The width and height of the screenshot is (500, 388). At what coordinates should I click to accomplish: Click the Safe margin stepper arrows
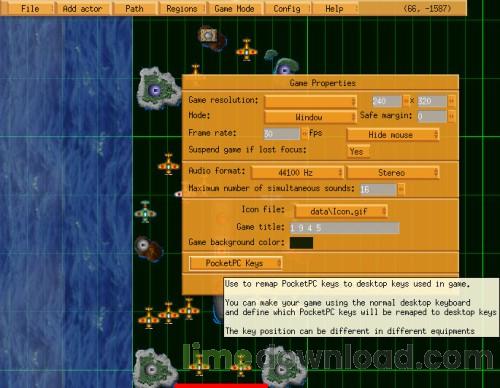point(452,116)
